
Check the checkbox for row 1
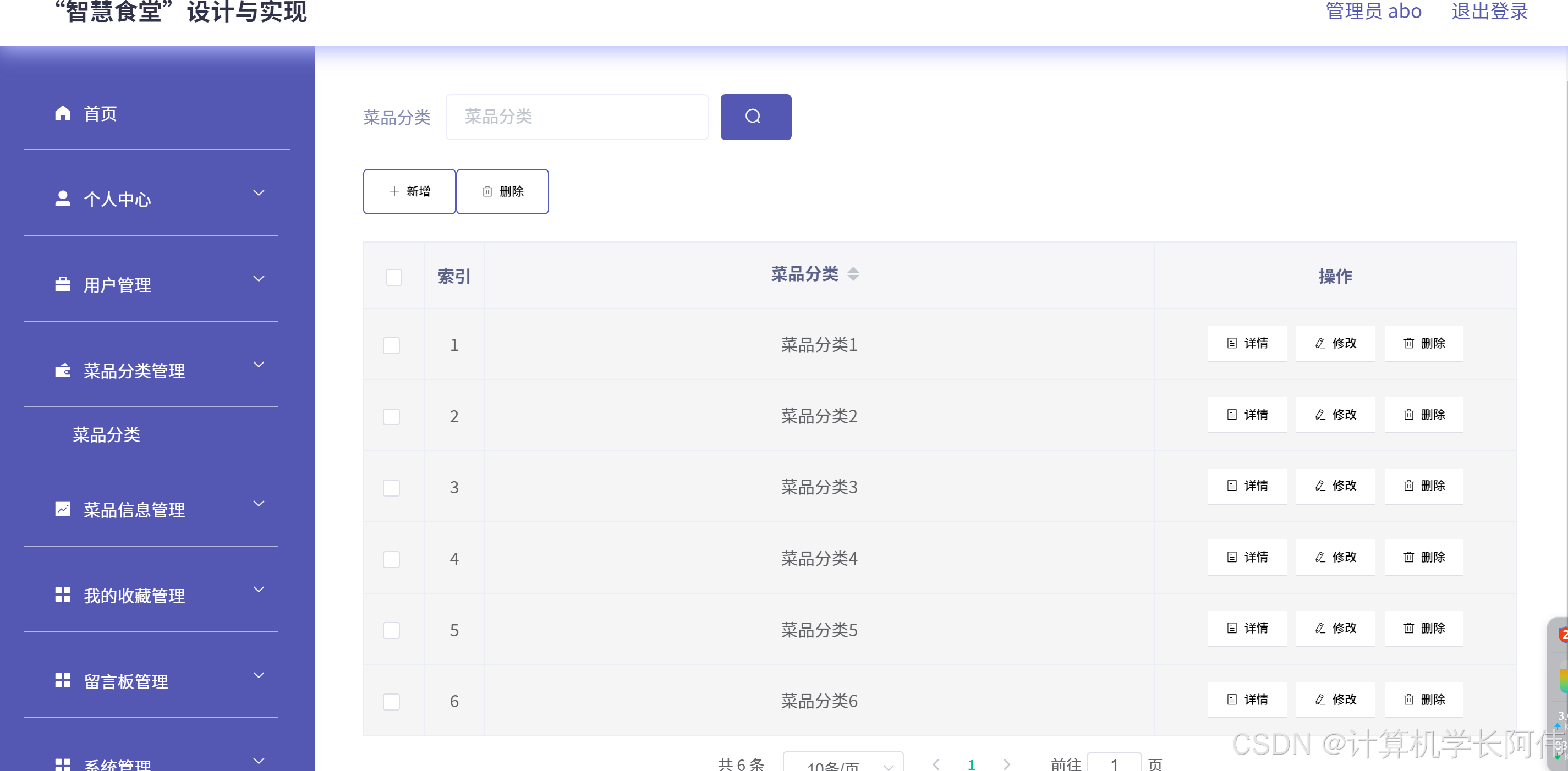391,345
